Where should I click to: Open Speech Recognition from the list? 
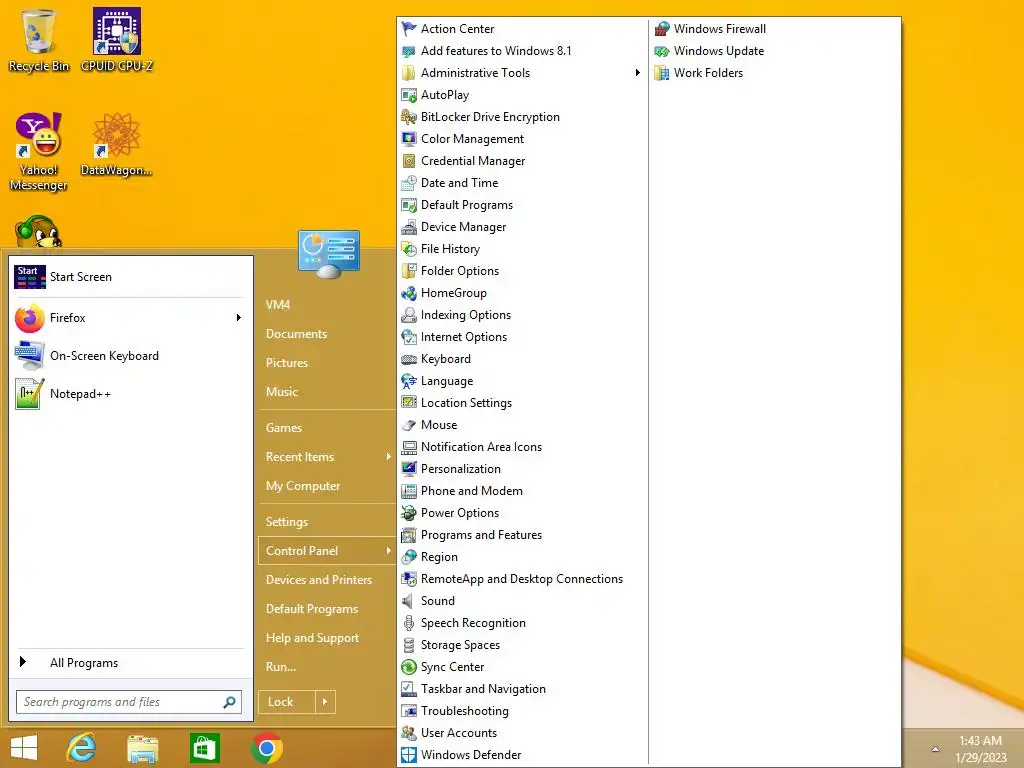[473, 623]
